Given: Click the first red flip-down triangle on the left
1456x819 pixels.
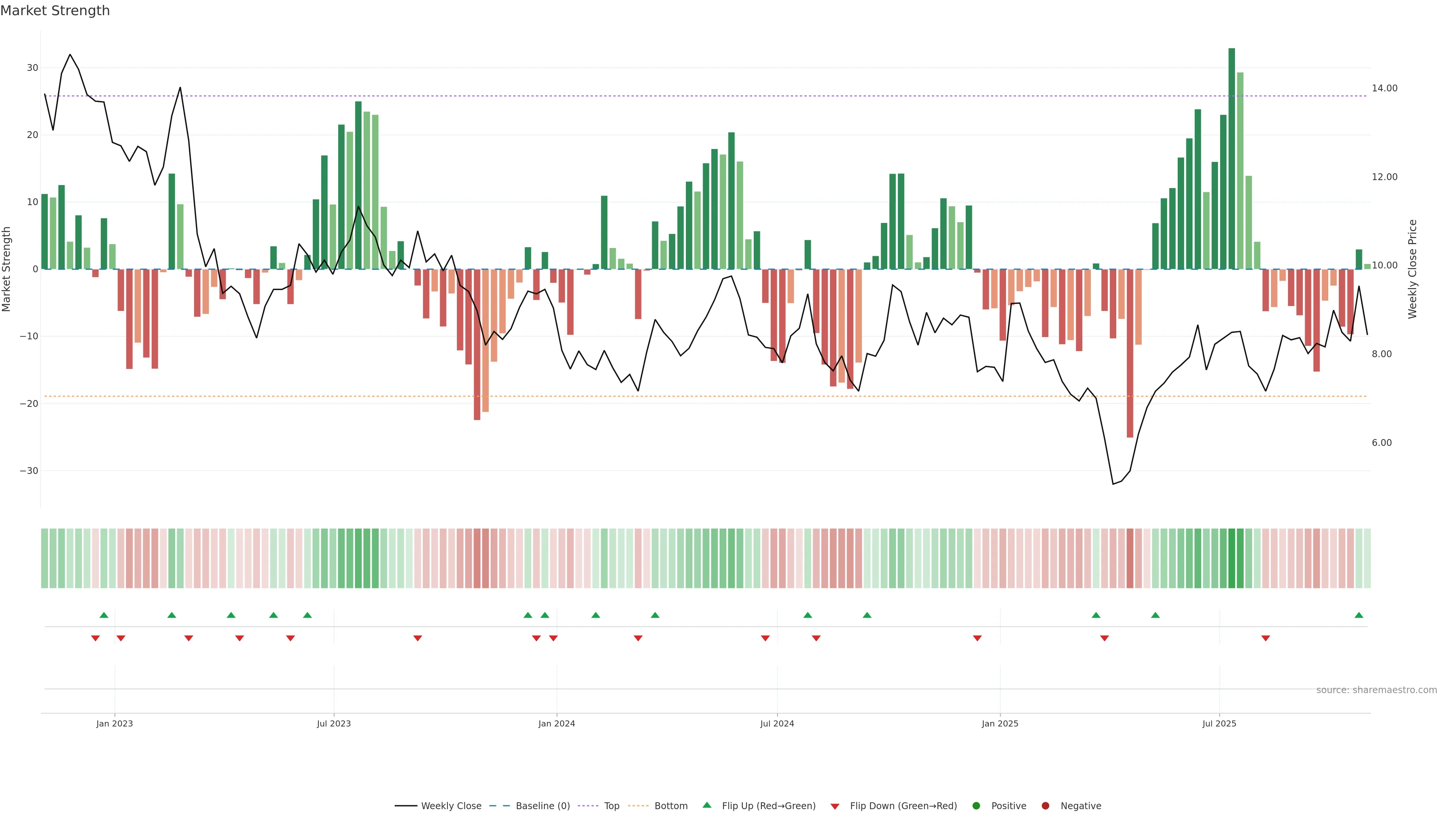Looking at the screenshot, I should 96,638.
